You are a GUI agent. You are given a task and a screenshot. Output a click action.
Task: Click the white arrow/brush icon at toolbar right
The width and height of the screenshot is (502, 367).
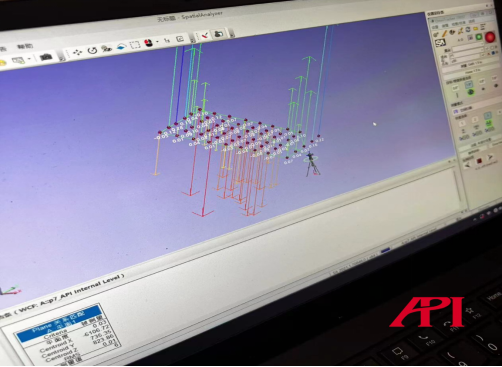tap(205, 35)
